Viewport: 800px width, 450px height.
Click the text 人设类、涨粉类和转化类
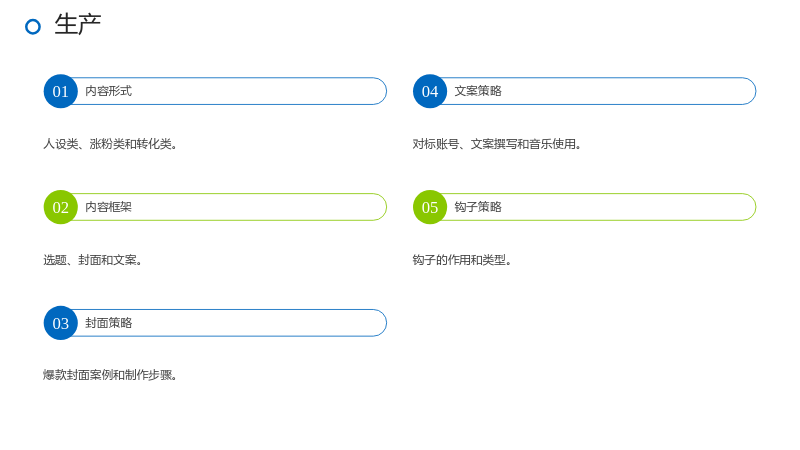click(110, 144)
